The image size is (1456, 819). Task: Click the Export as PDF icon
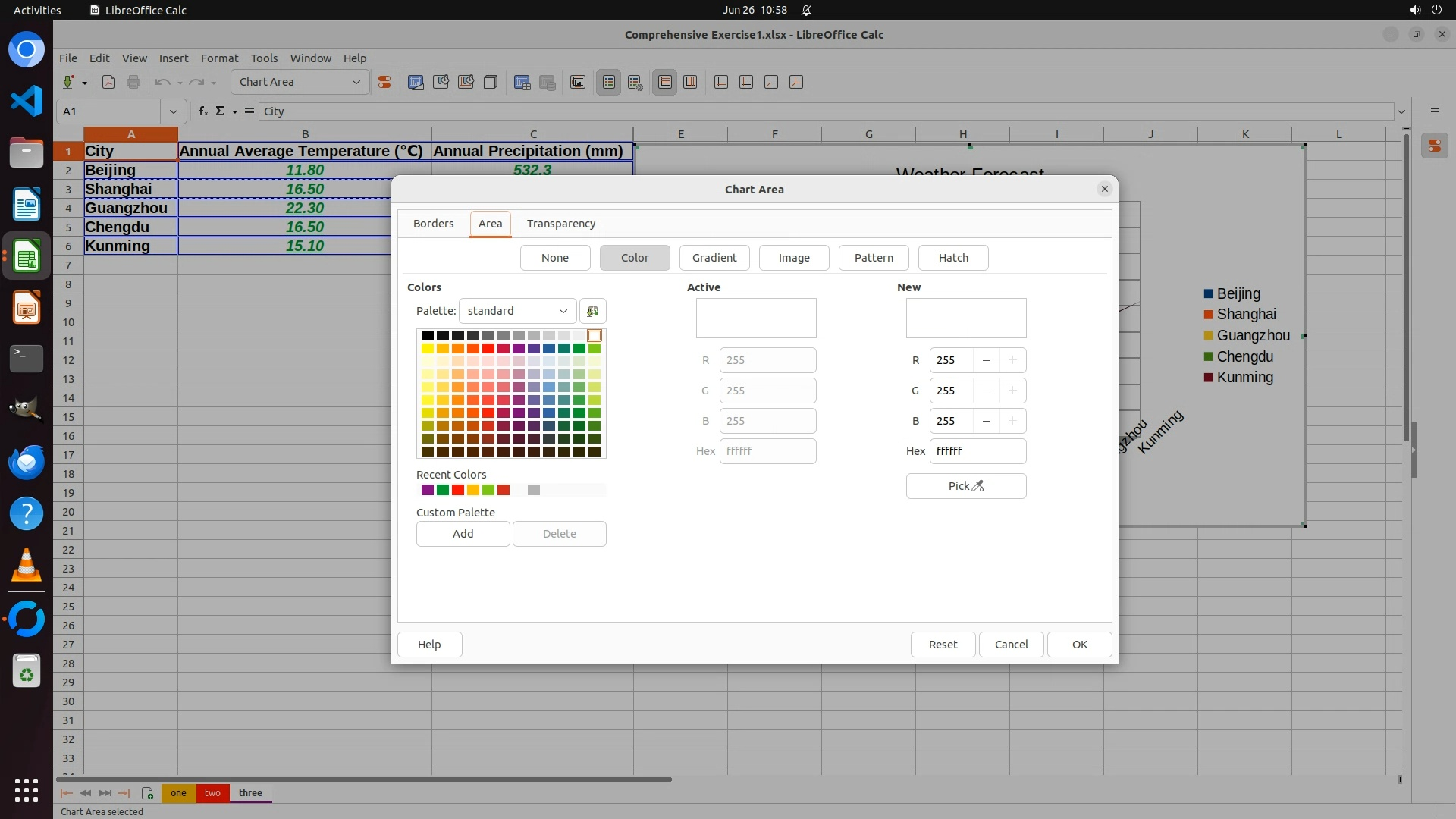tap(108, 82)
